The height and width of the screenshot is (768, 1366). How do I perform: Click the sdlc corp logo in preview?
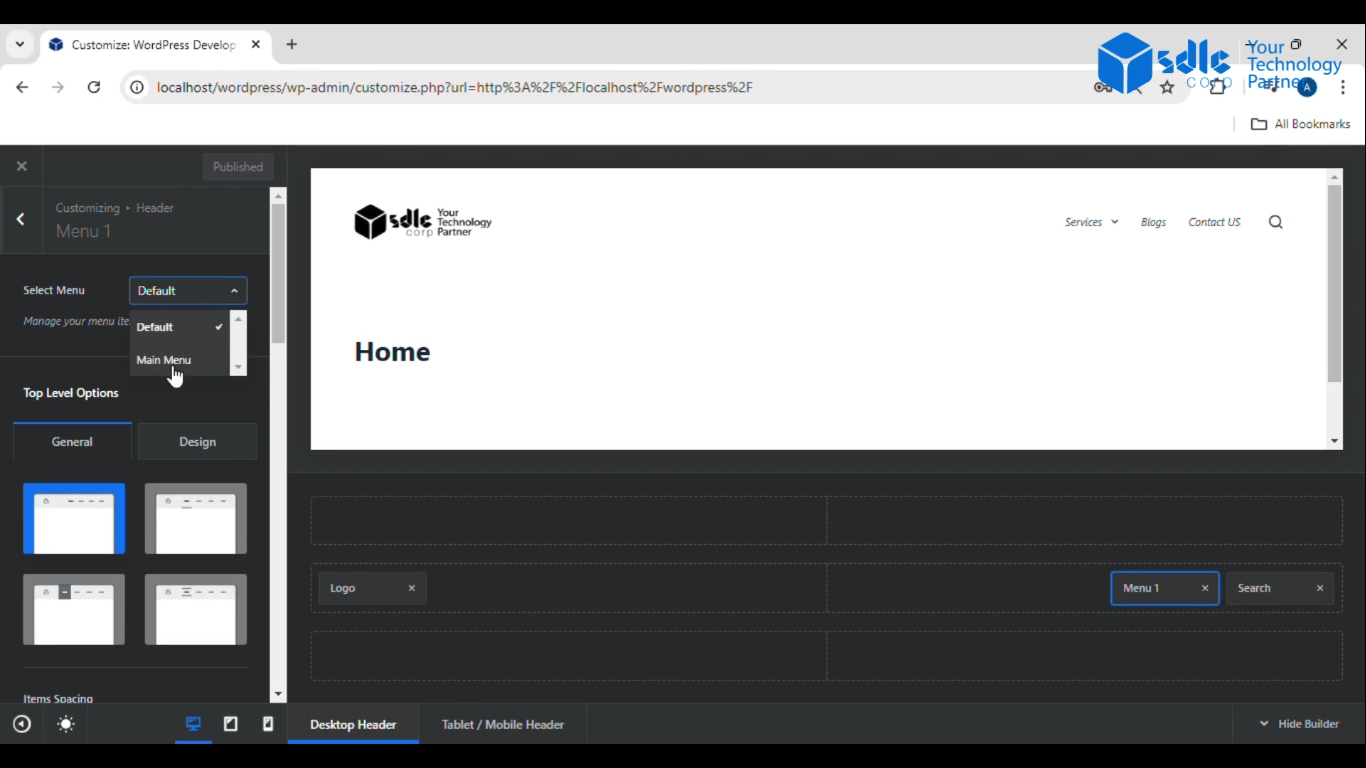pos(423,222)
